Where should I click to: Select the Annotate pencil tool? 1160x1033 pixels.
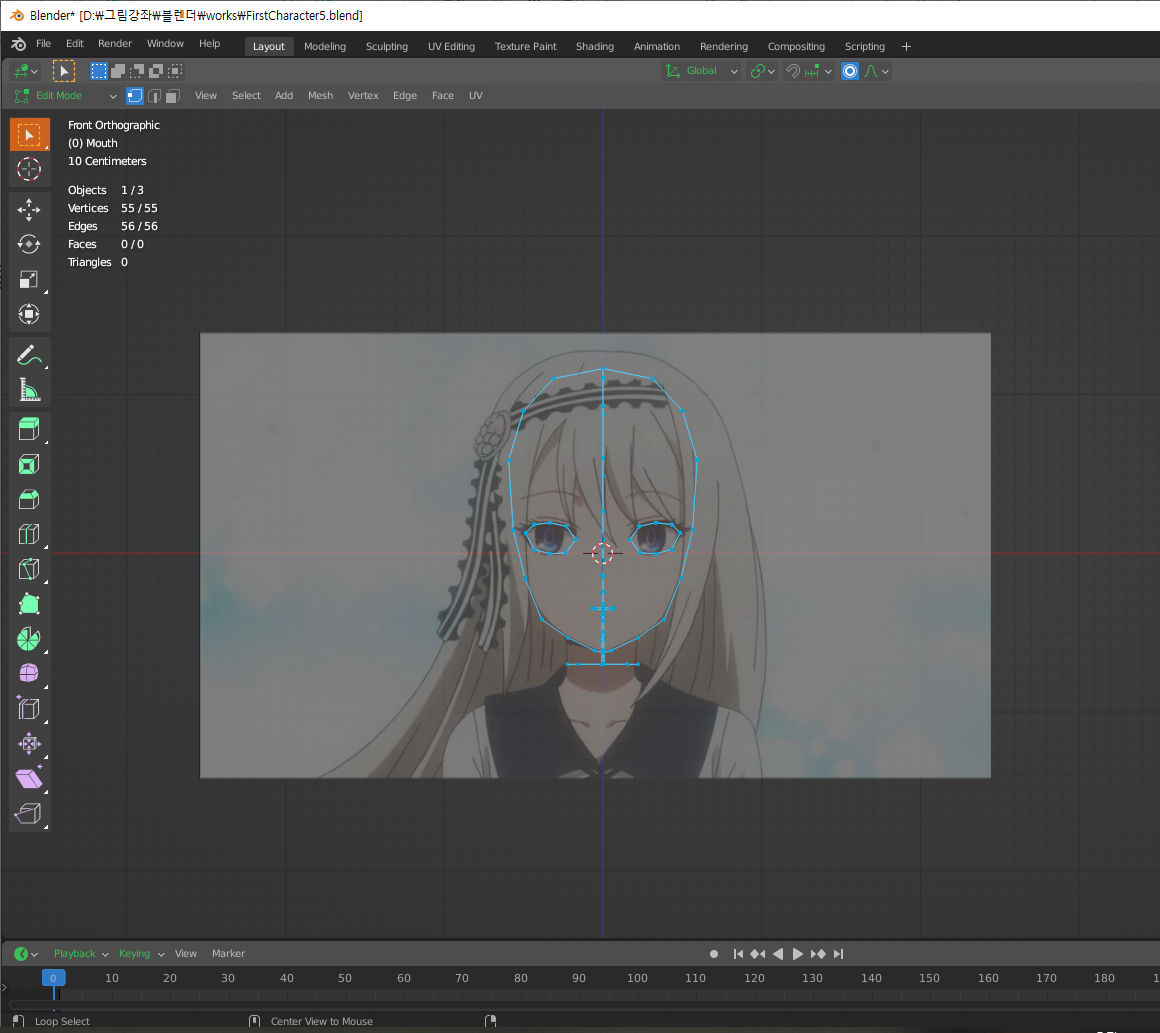click(30, 355)
